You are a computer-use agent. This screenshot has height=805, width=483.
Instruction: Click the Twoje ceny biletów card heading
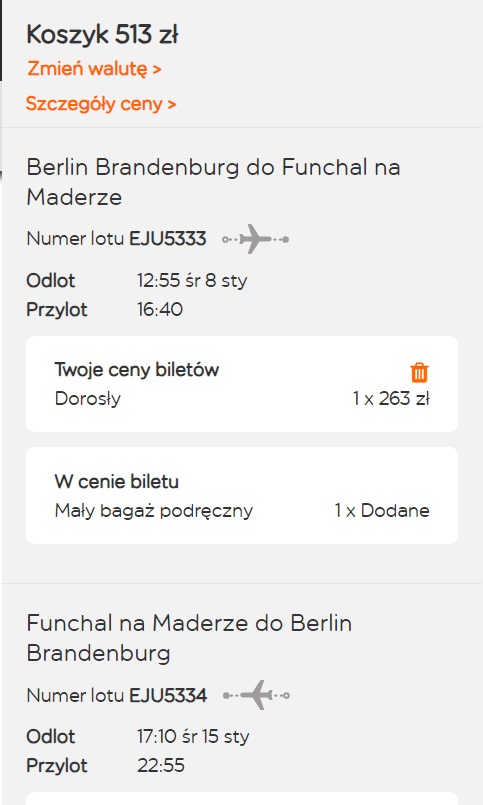pos(137,369)
